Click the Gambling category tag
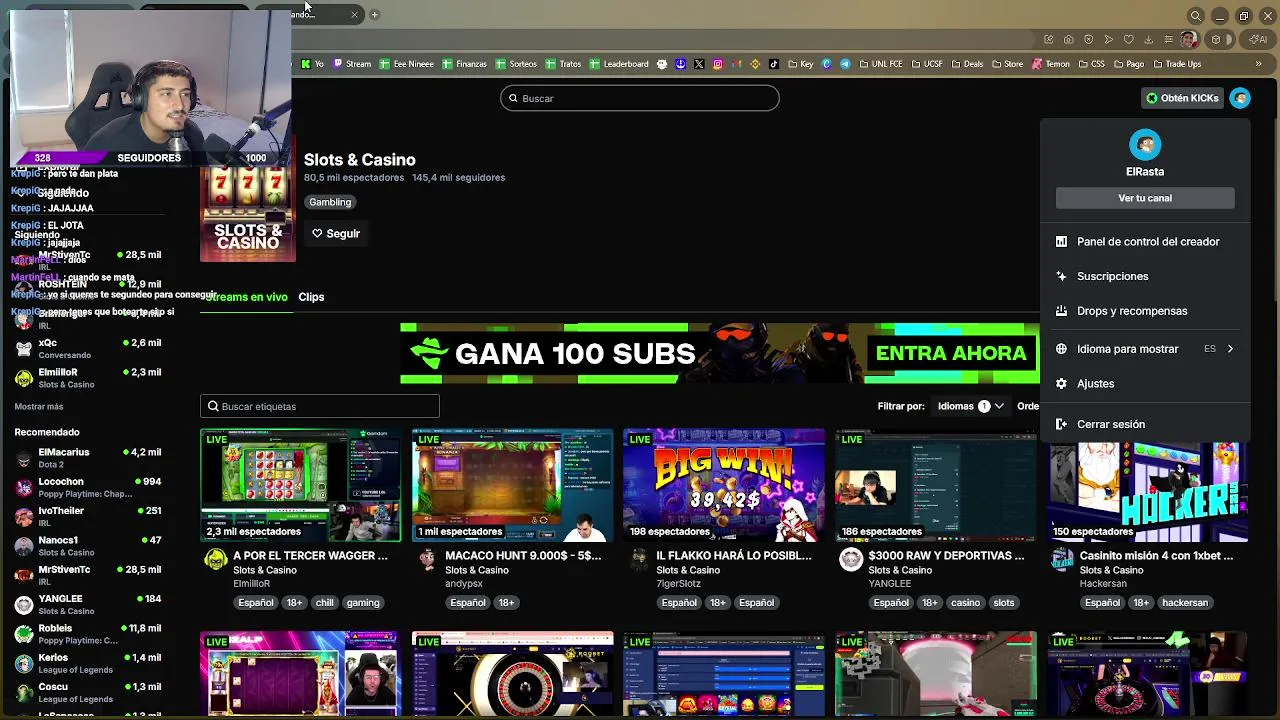The height and width of the screenshot is (720, 1280). point(330,202)
